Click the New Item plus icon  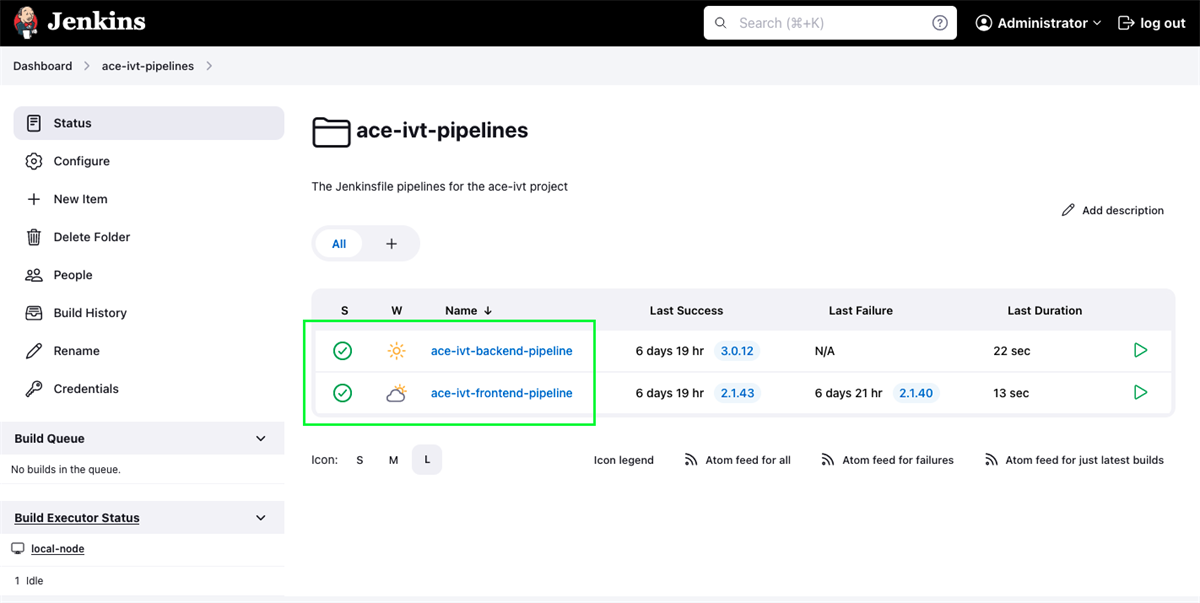(33, 199)
